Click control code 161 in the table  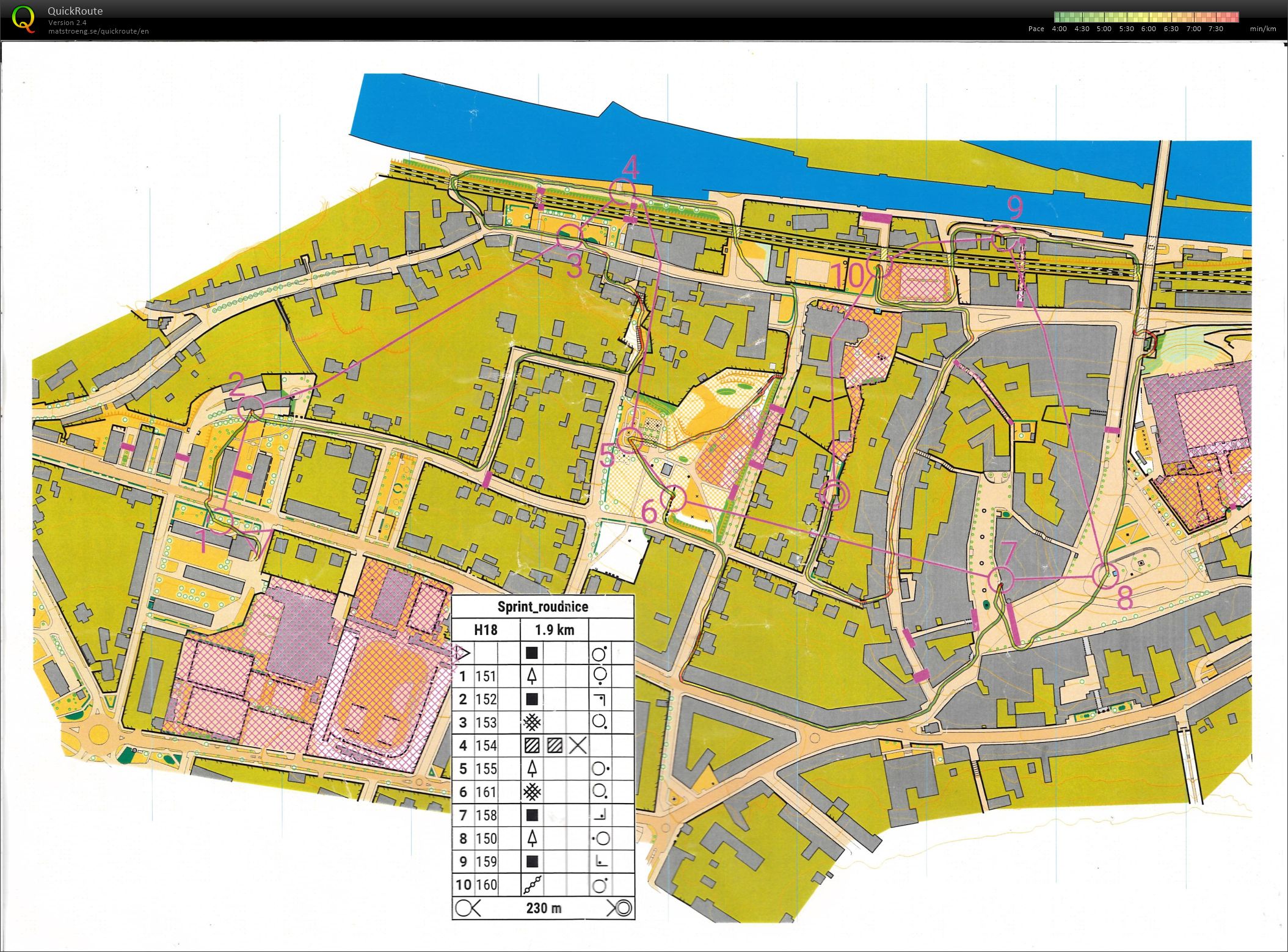[x=486, y=792]
